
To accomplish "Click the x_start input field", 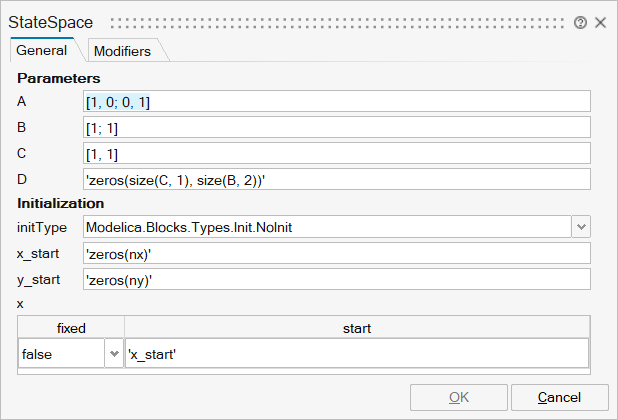I will (x=337, y=253).
